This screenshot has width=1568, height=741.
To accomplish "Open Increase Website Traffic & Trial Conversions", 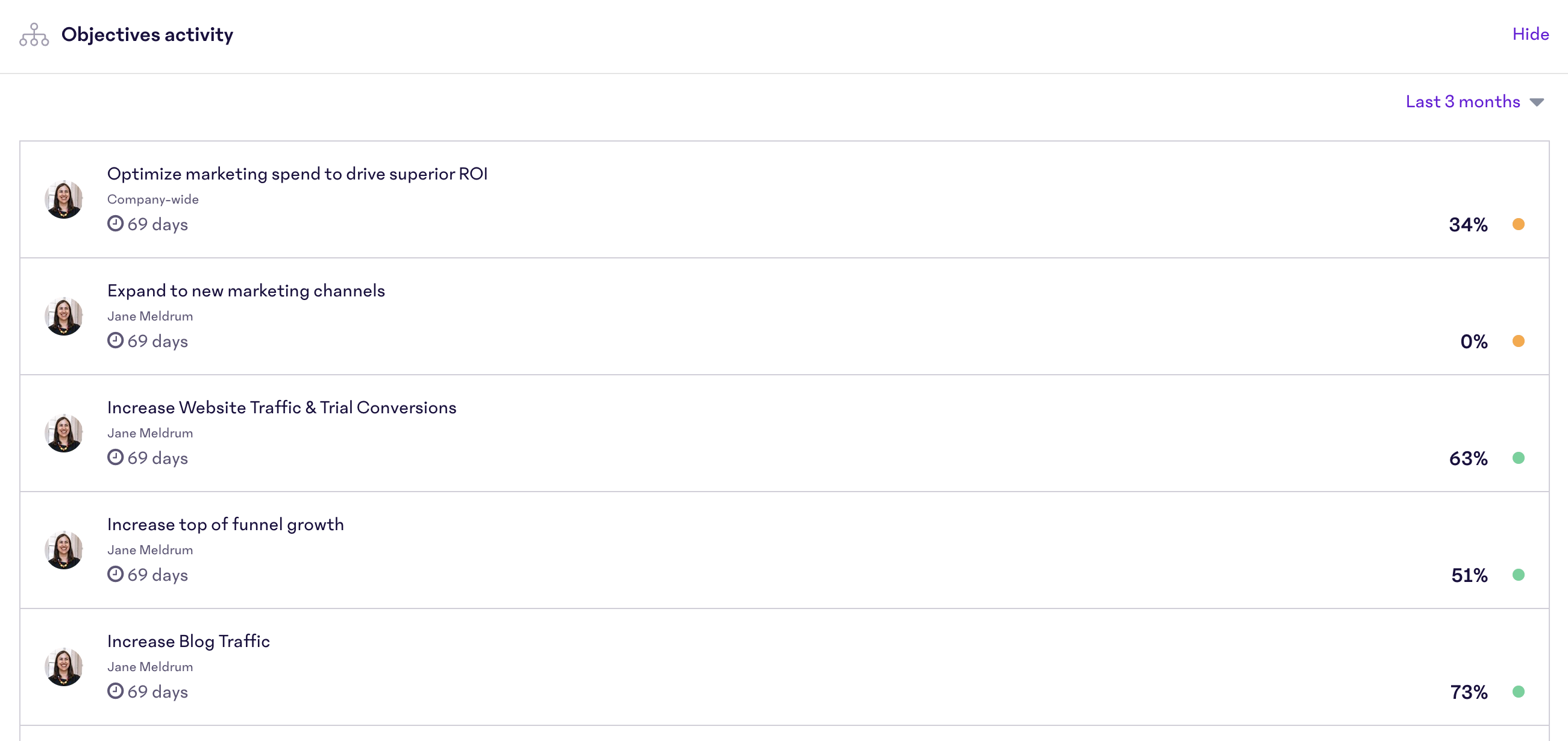I will click(x=281, y=408).
